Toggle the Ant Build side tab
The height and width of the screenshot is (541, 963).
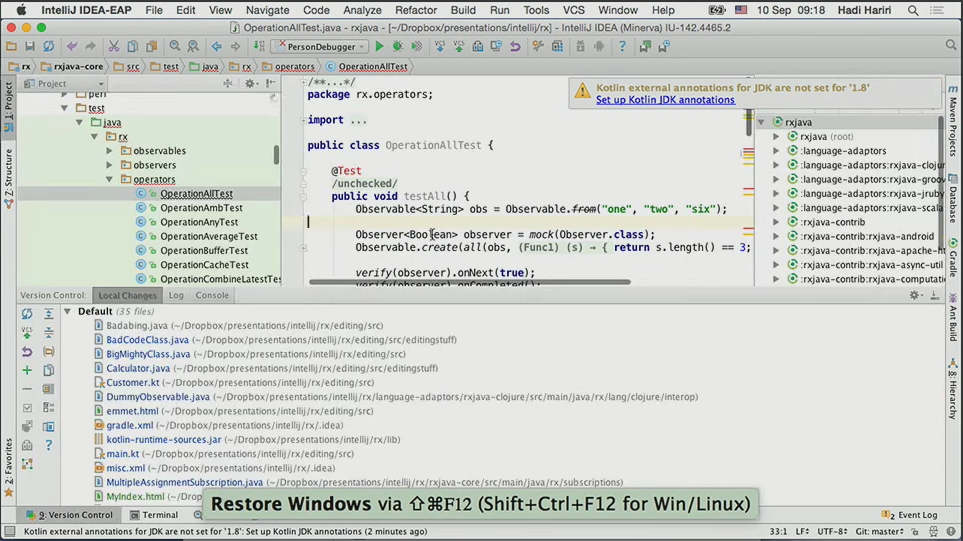pos(953,317)
